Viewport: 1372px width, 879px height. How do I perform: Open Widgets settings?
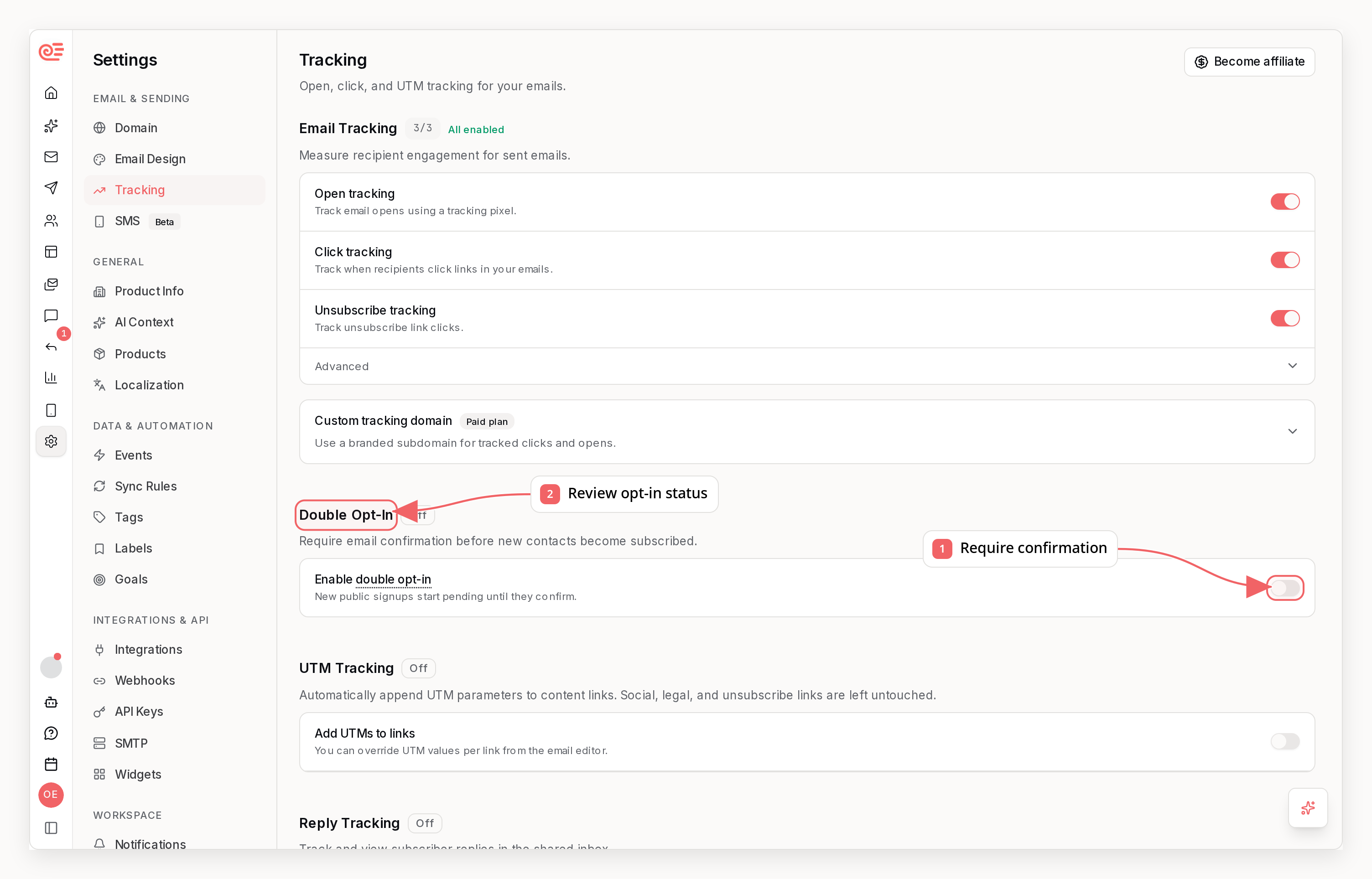pyautogui.click(x=175, y=775)
